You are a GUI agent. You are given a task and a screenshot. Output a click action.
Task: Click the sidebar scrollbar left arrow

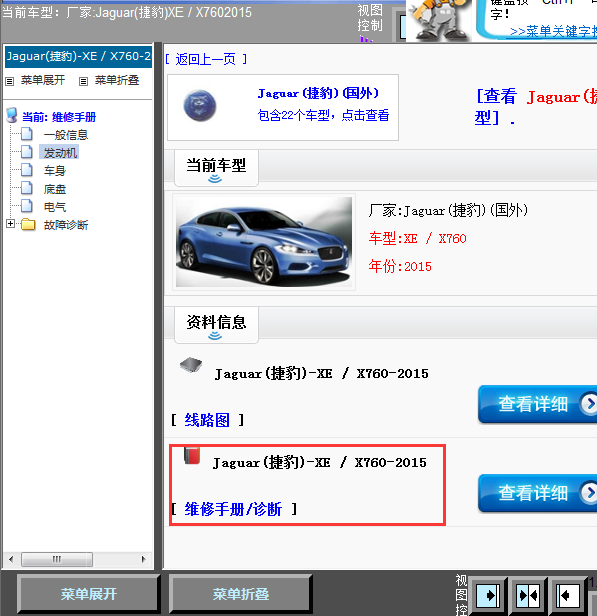click(11, 559)
